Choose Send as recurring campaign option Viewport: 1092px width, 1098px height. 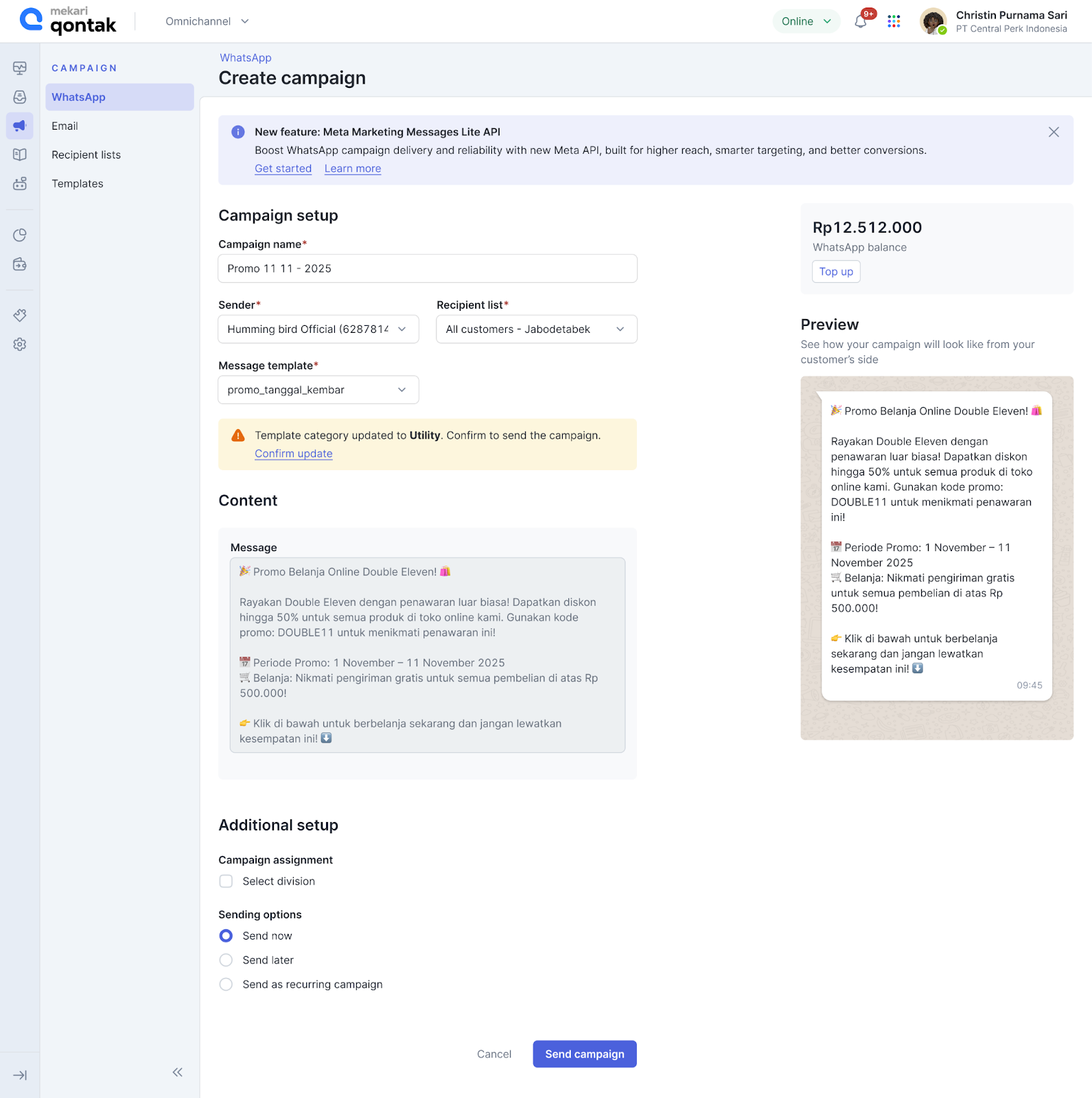point(226,984)
